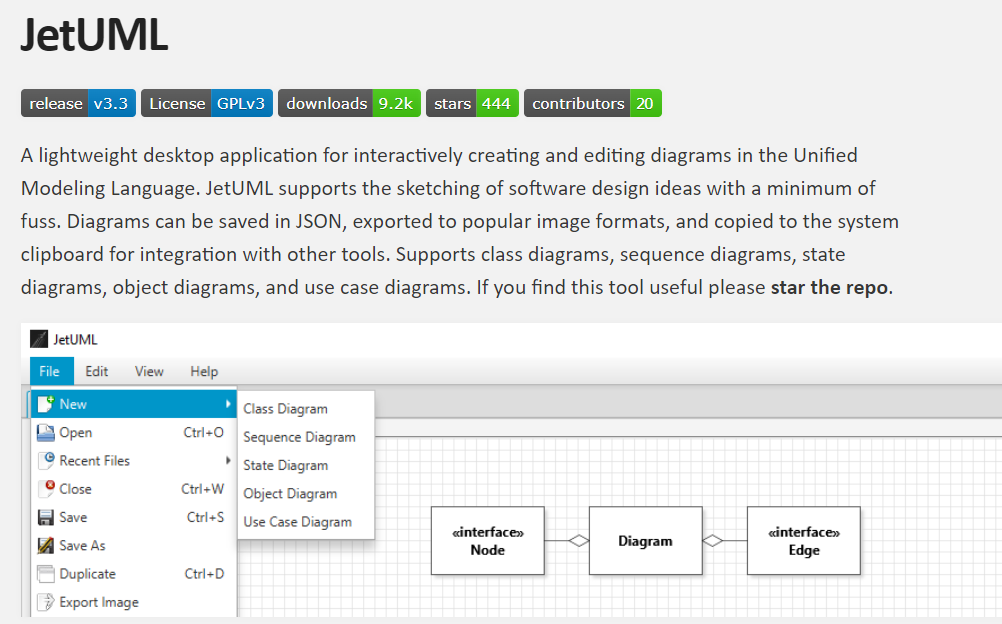This screenshot has height=624, width=1002.
Task: Click the Export Image icon
Action: point(45,602)
